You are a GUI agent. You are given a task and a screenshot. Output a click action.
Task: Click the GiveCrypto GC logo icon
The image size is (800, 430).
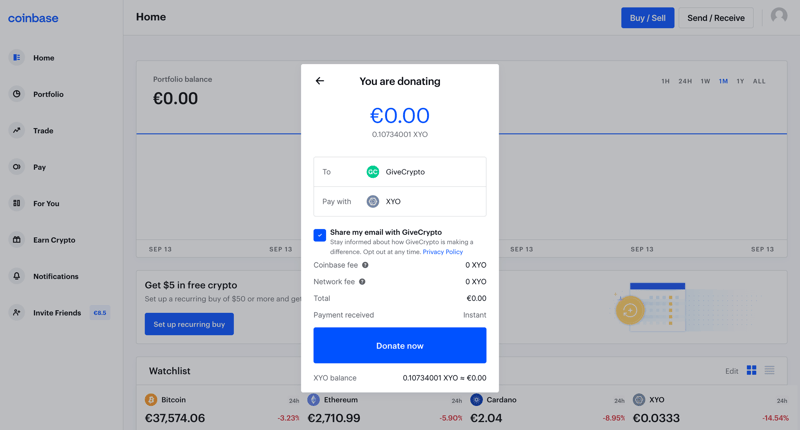pyautogui.click(x=373, y=172)
